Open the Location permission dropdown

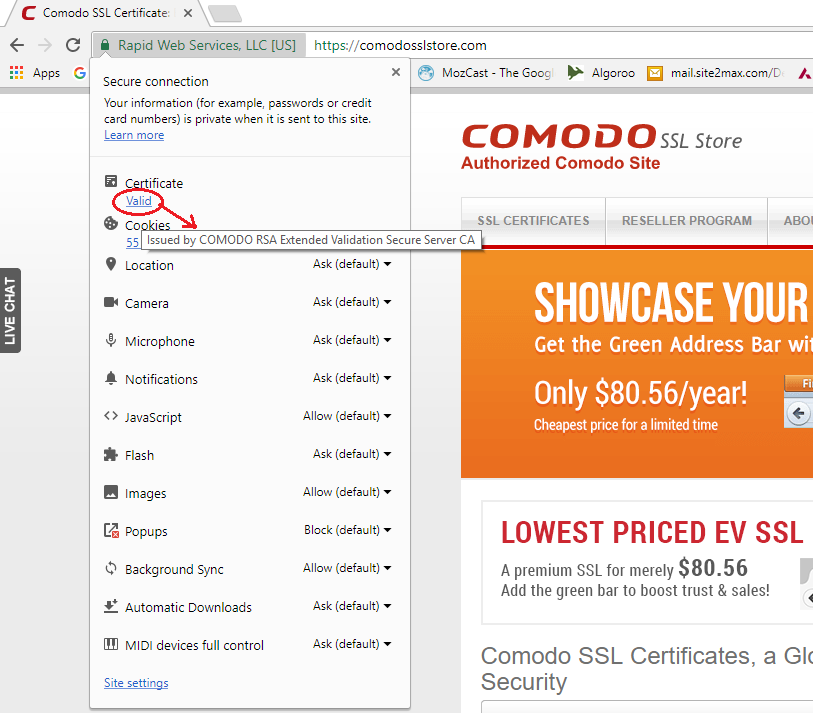click(x=352, y=264)
